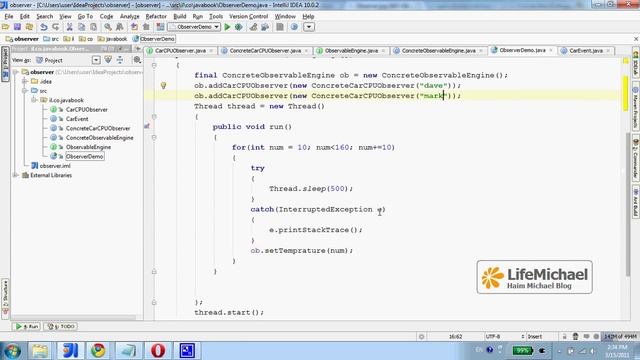Open the File menu
The width and height of the screenshot is (640, 360).
pyautogui.click(x=9, y=16)
